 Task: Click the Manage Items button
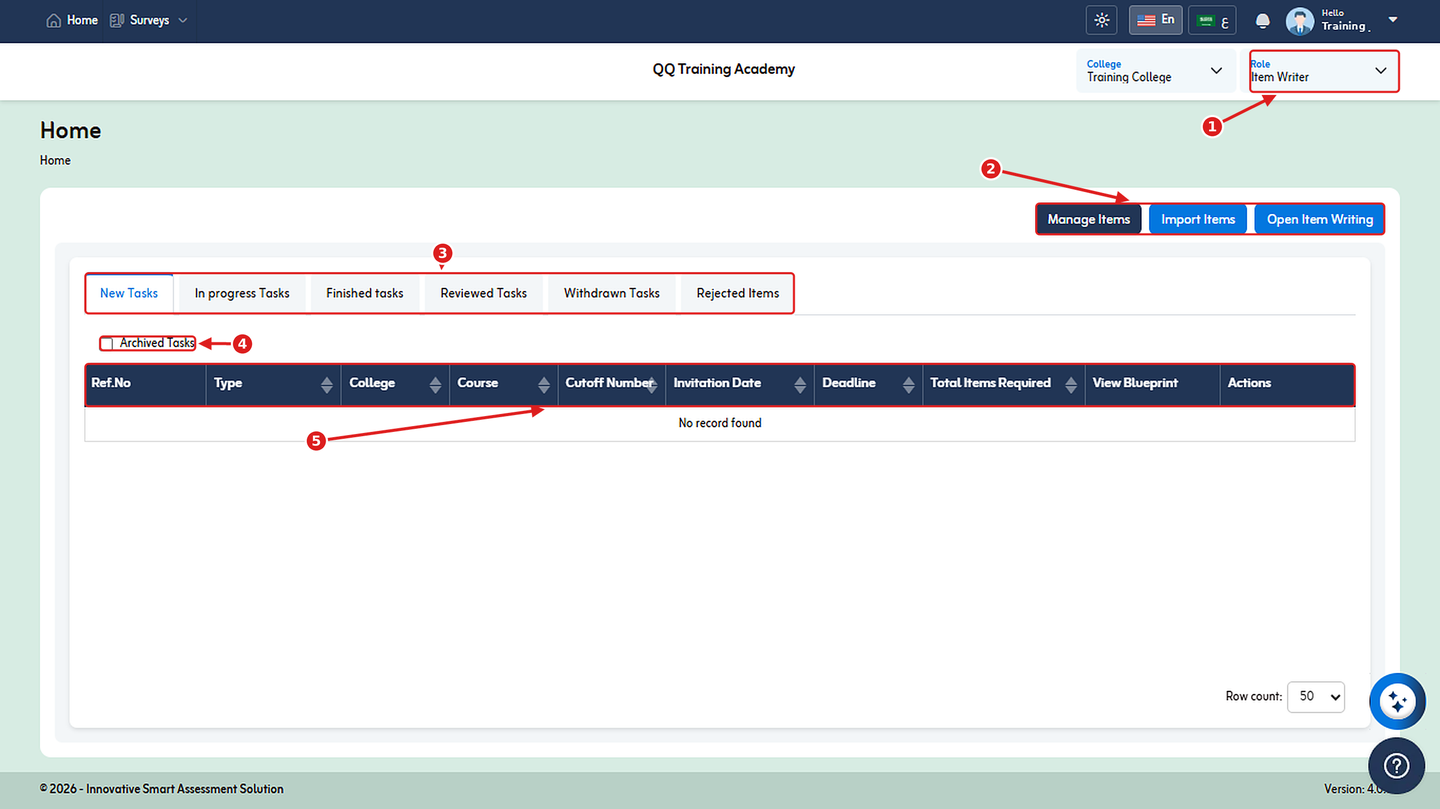pyautogui.click(x=1088, y=219)
